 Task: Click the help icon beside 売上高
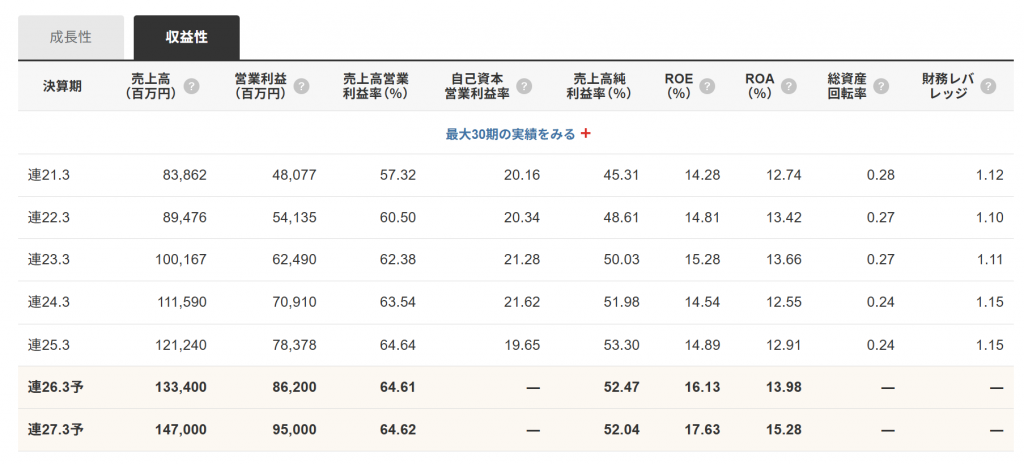tap(192, 86)
